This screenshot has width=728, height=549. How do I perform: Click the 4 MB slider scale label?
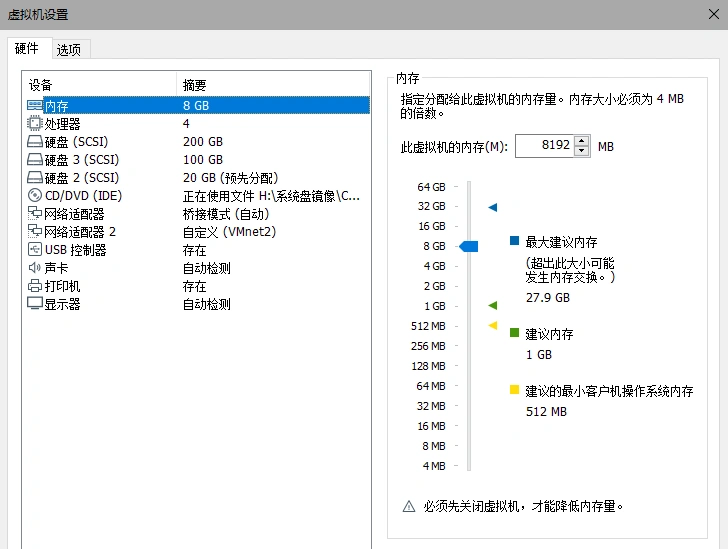[434, 466]
